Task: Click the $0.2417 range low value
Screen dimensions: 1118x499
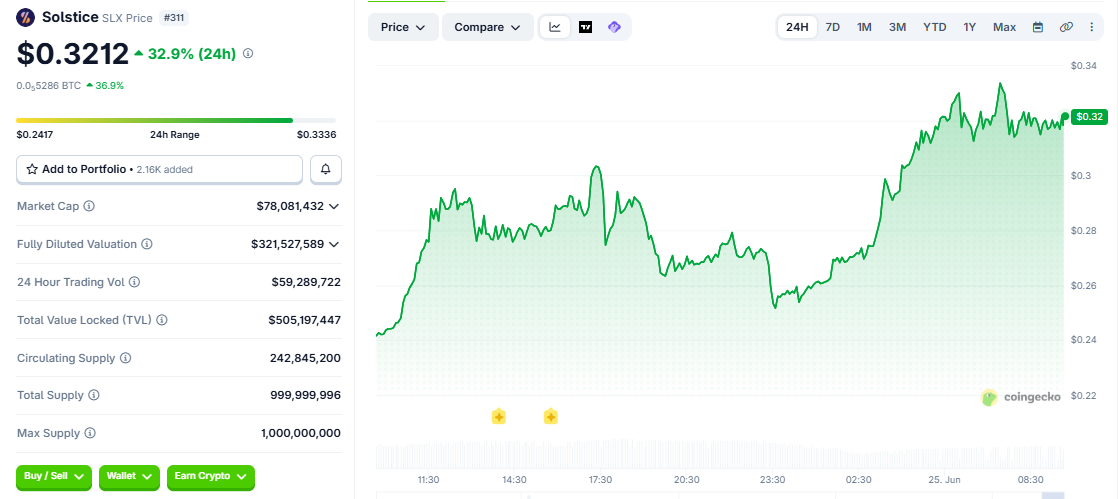Action: 35,135
